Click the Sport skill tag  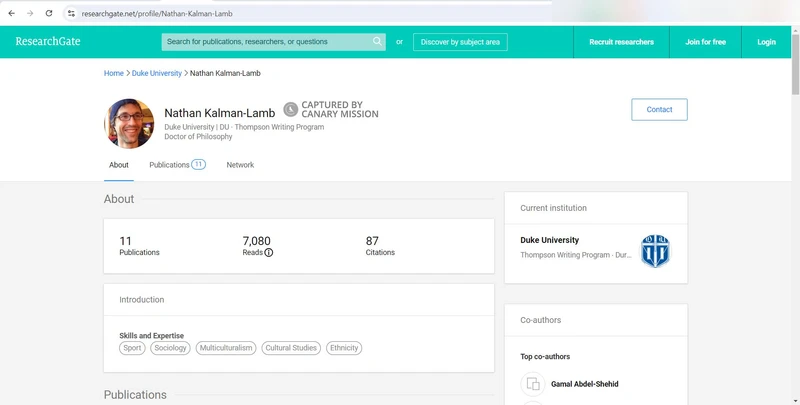[132, 348]
